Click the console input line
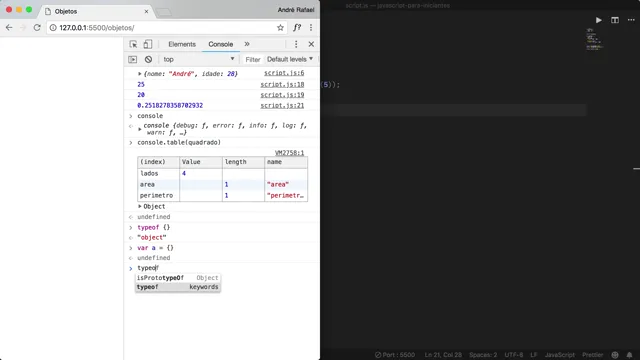The image size is (640, 360). pyautogui.click(x=222, y=268)
